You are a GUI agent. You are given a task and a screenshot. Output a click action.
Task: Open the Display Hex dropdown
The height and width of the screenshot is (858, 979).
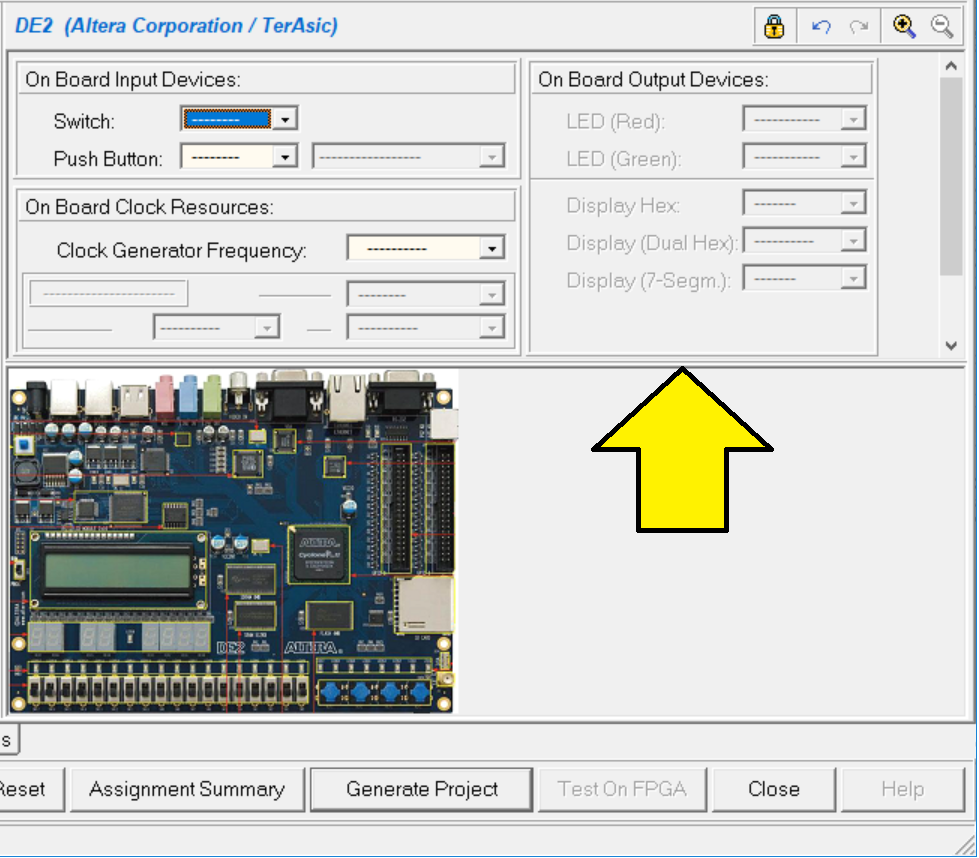pos(804,203)
